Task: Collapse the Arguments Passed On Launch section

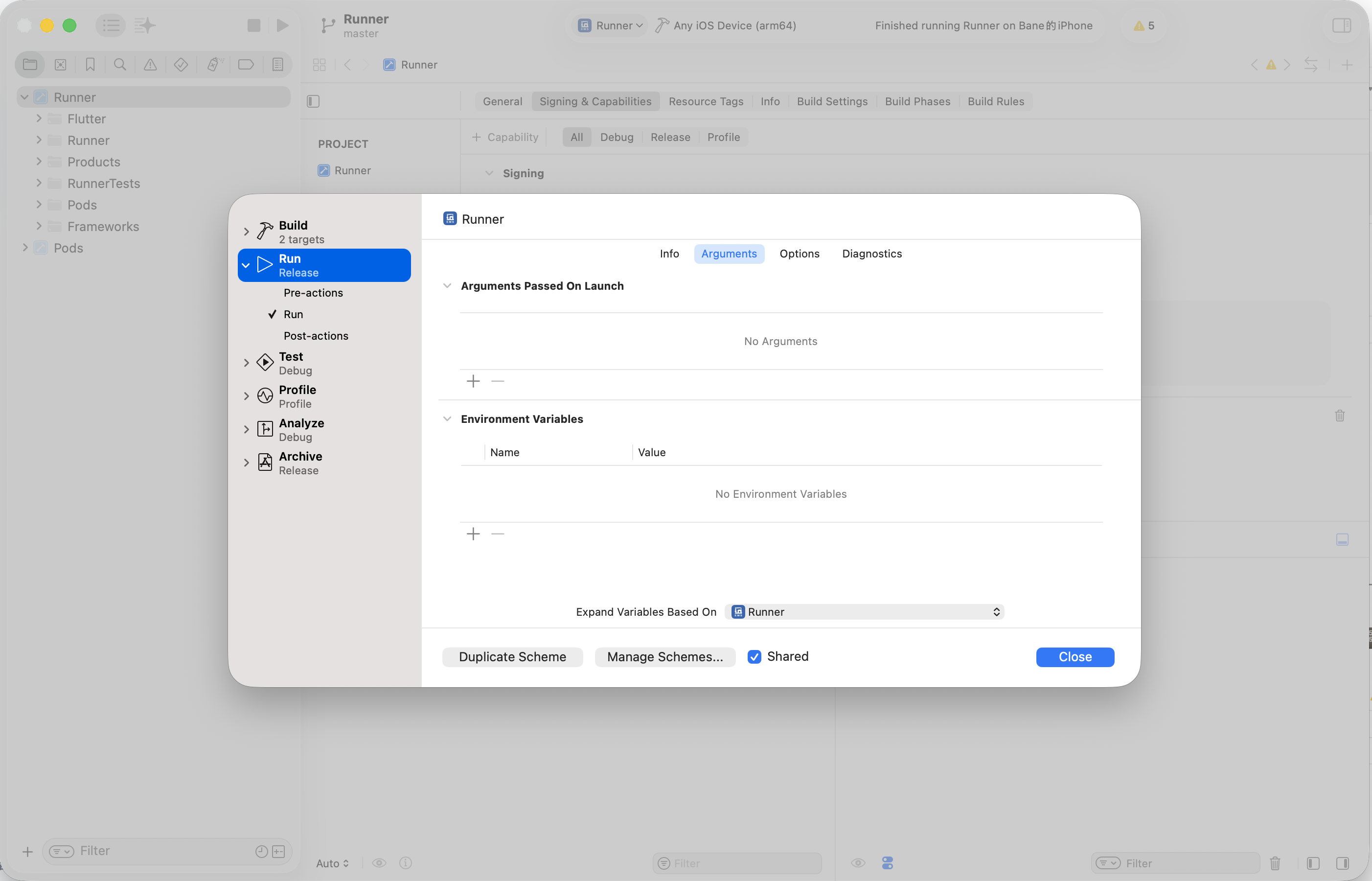Action: pyautogui.click(x=447, y=286)
